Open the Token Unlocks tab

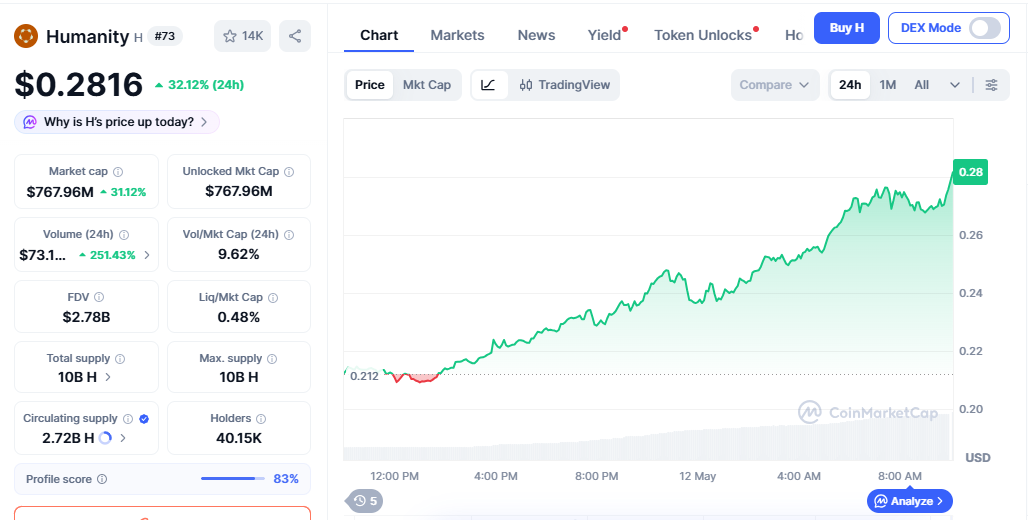point(703,35)
